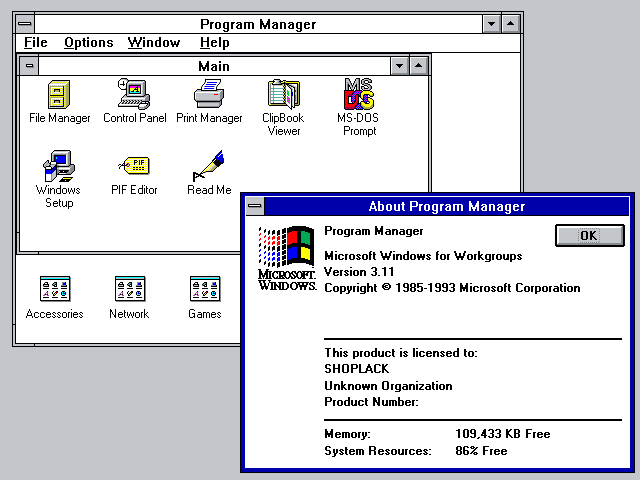Screen dimensions: 640x480
Task: Click the Program Manager window title bar
Action: coord(258,24)
